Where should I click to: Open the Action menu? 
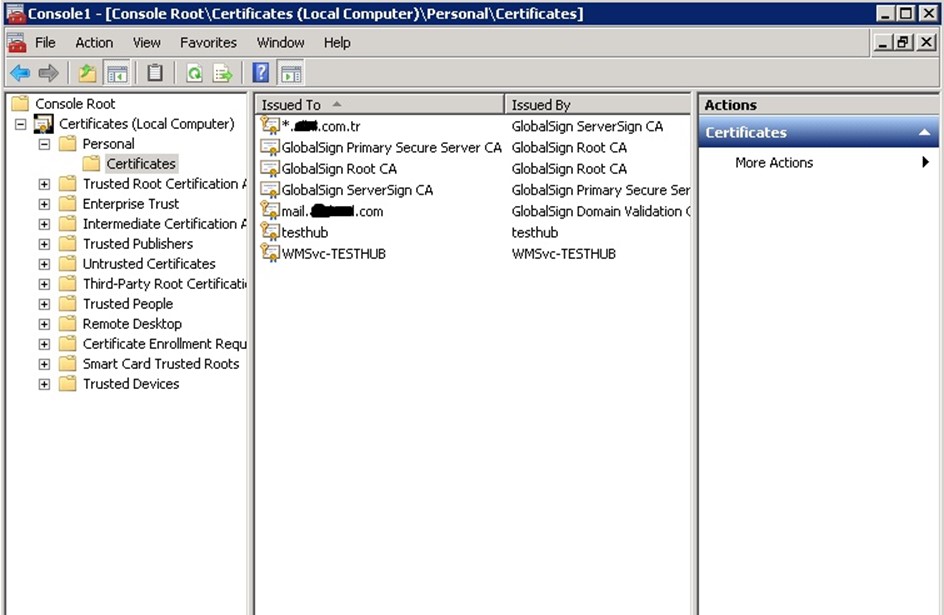[x=94, y=43]
